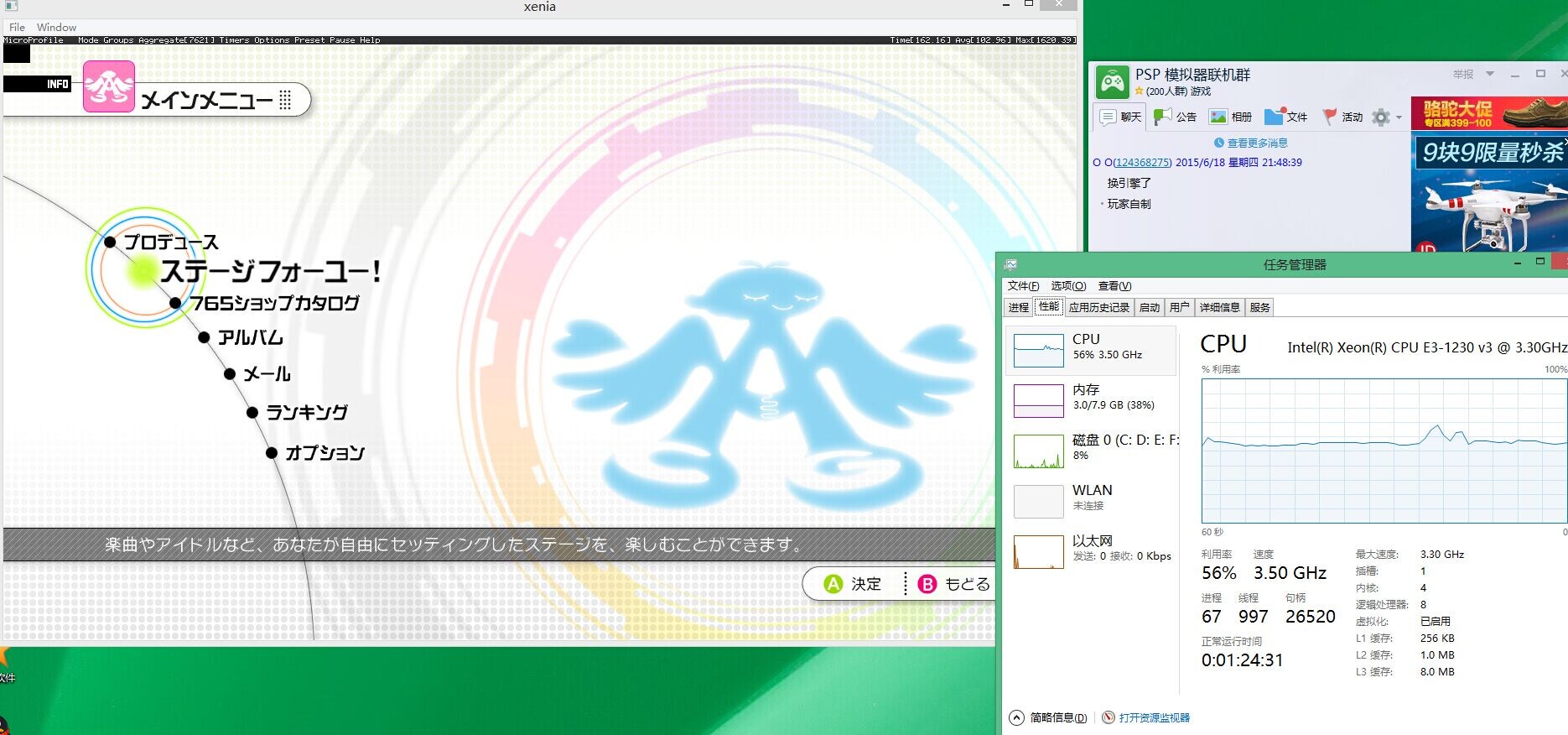The width and height of the screenshot is (1568, 735).
Task: Switch to the 性能 performance tab
Action: click(1049, 307)
